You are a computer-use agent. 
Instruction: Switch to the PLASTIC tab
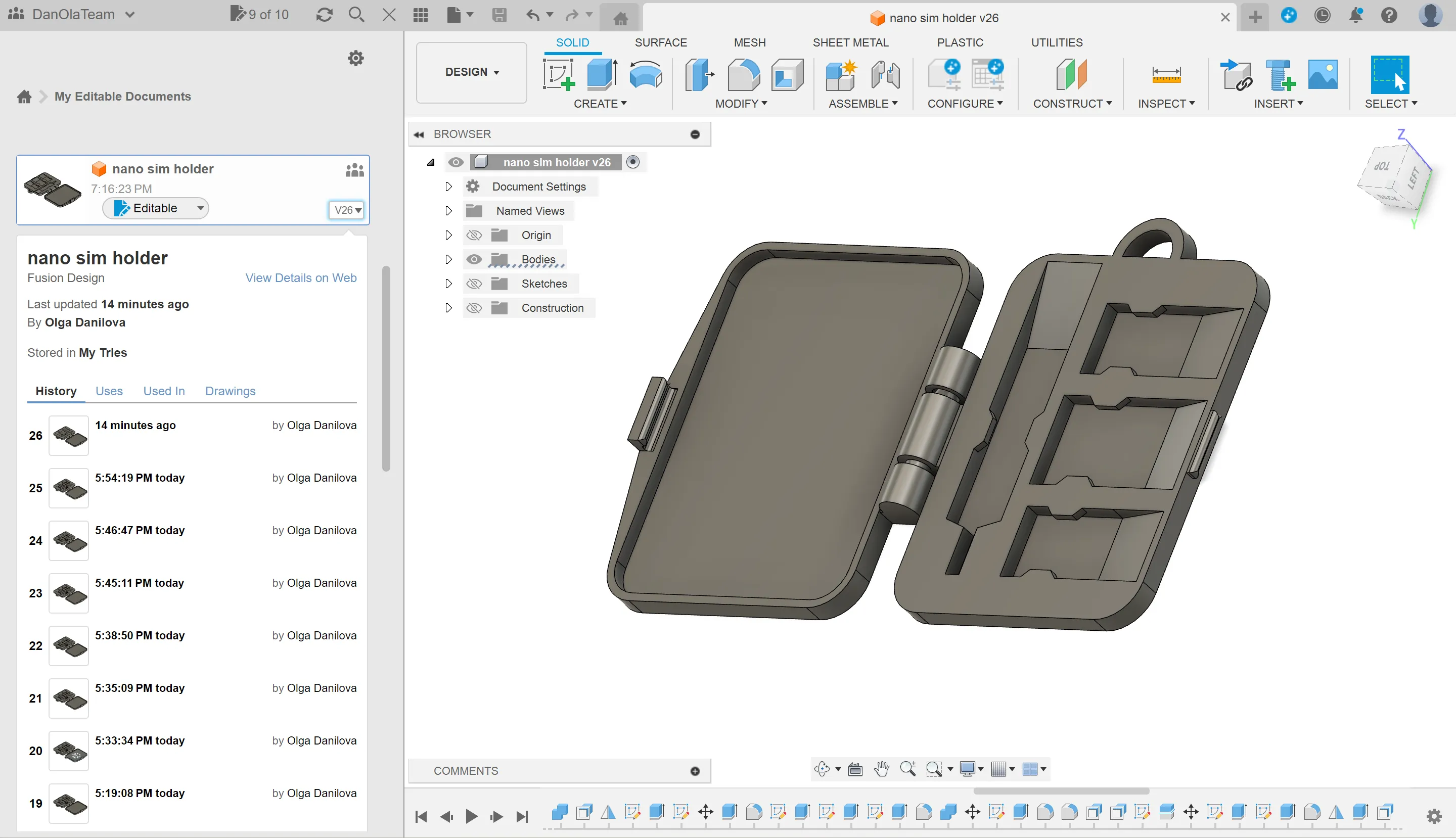[x=960, y=42]
